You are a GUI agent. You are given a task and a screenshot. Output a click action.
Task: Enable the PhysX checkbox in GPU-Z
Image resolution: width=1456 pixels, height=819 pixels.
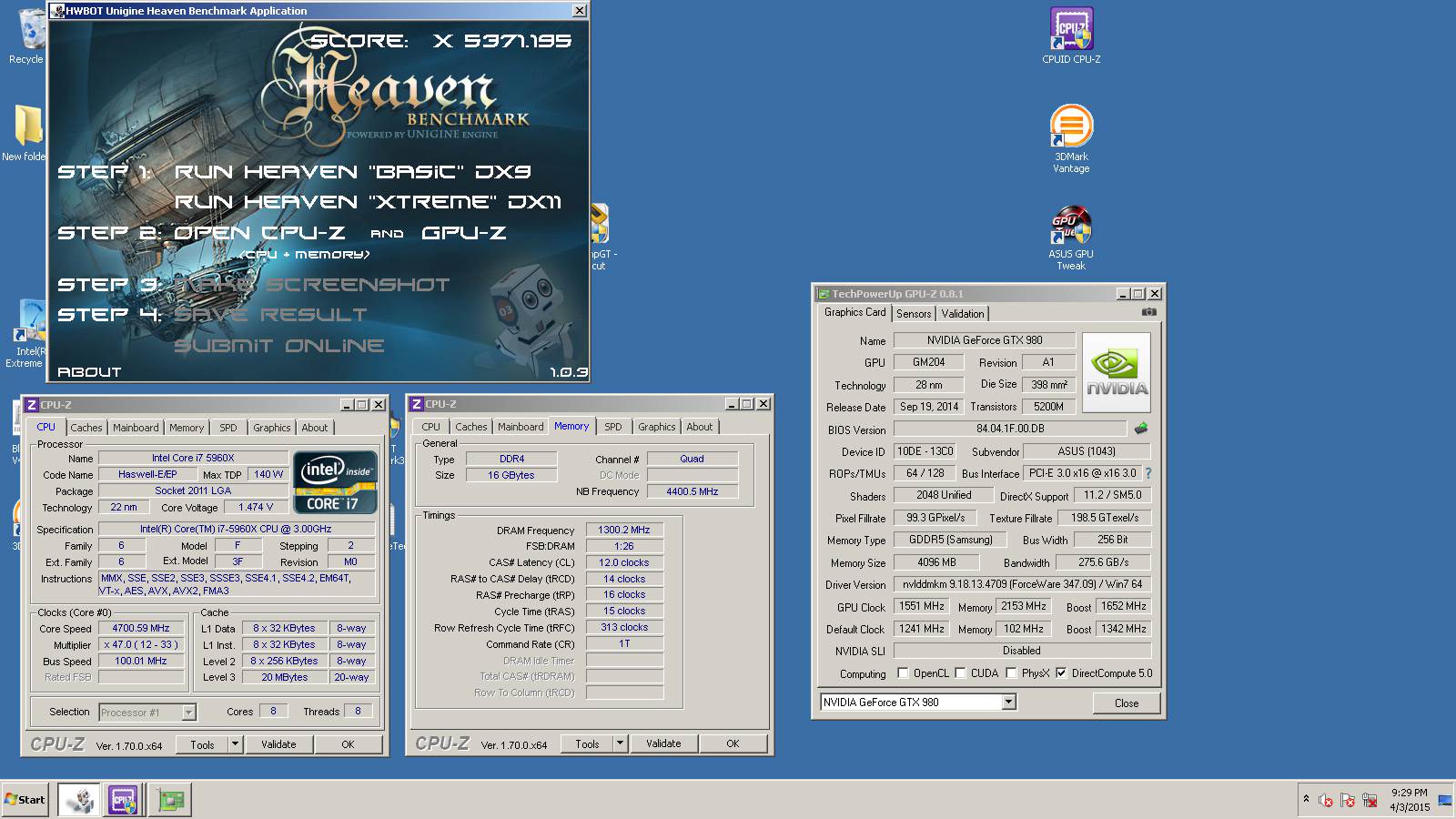(1011, 673)
